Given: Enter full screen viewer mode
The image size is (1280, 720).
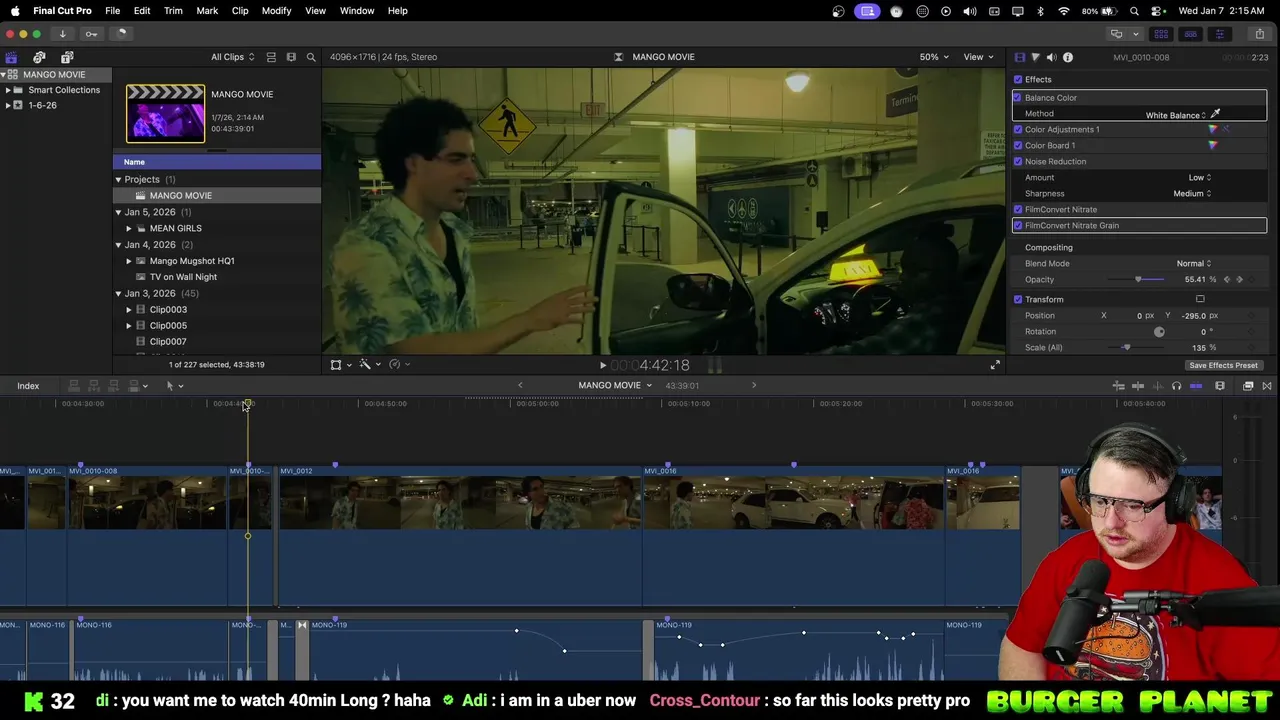Looking at the screenshot, I should 995,365.
